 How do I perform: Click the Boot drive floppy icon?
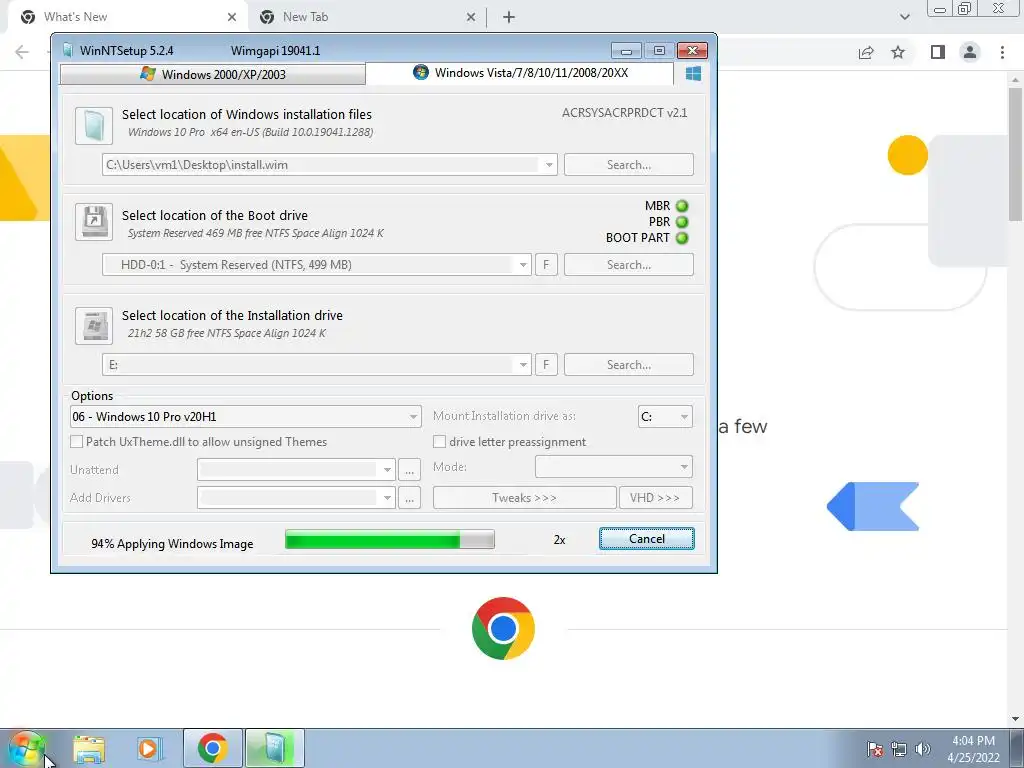click(94, 222)
